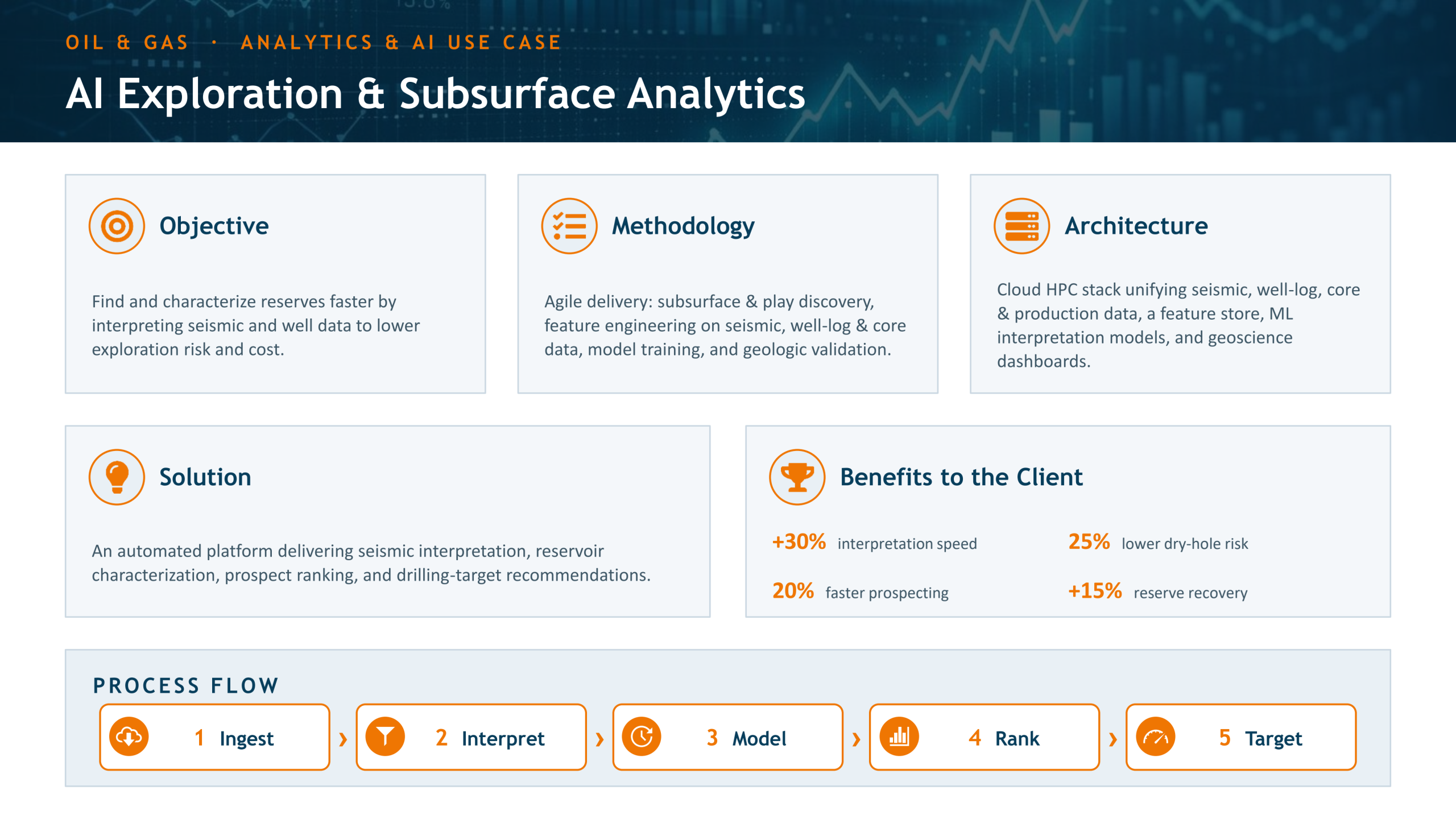This screenshot has width=1456, height=819.
Task: Select the chevron after Ingest step
Action: (x=343, y=739)
